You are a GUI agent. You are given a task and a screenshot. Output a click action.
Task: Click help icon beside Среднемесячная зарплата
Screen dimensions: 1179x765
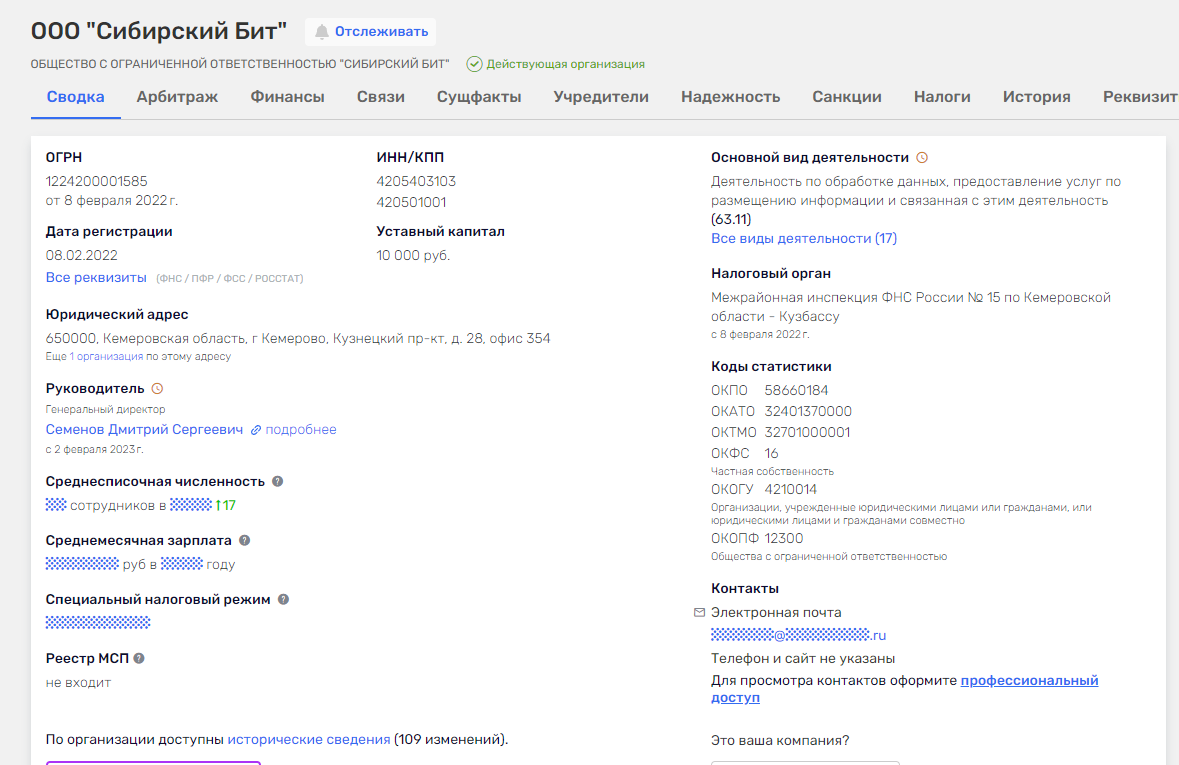(244, 540)
